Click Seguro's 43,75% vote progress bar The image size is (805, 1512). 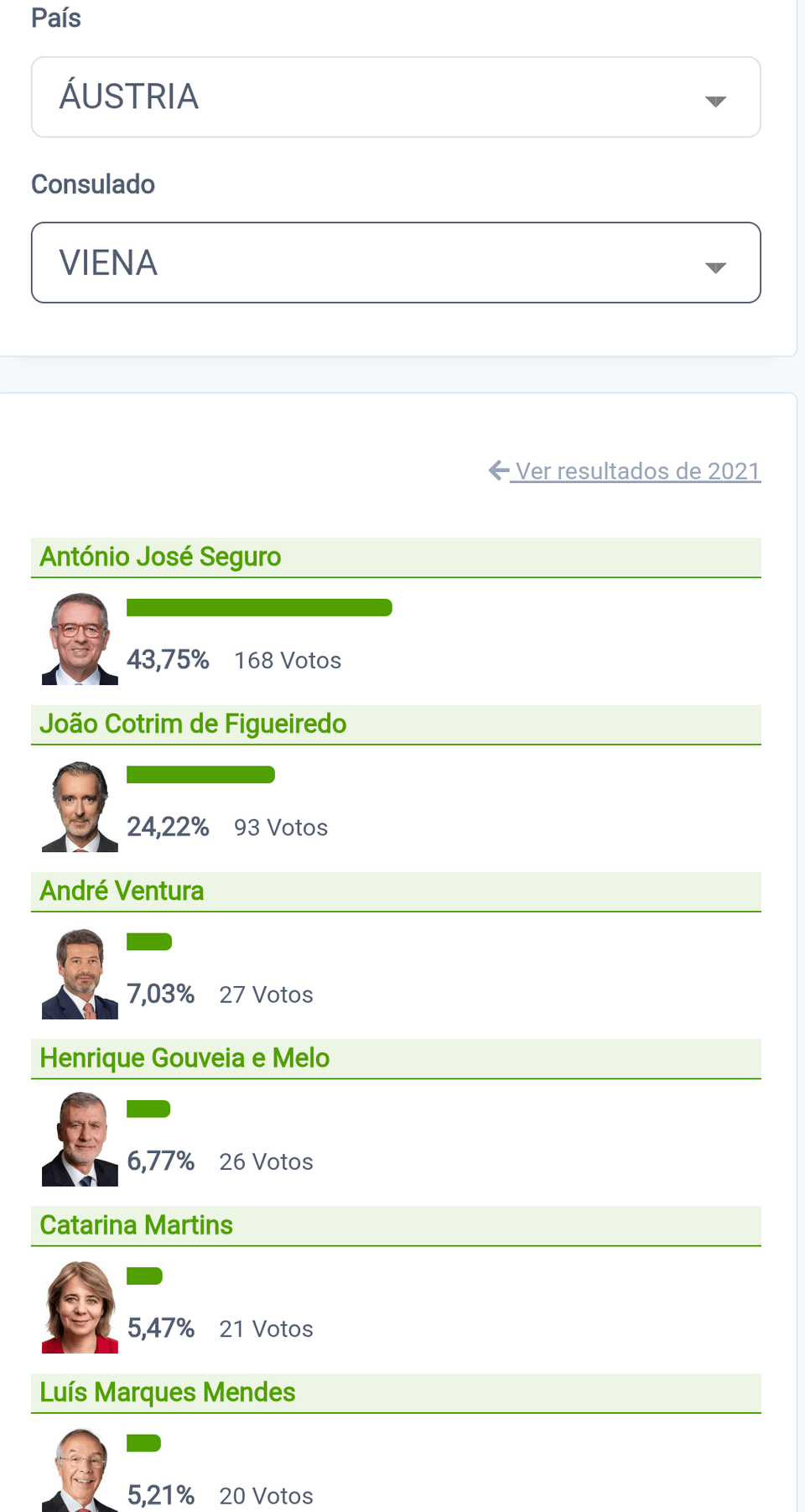pyautogui.click(x=259, y=608)
